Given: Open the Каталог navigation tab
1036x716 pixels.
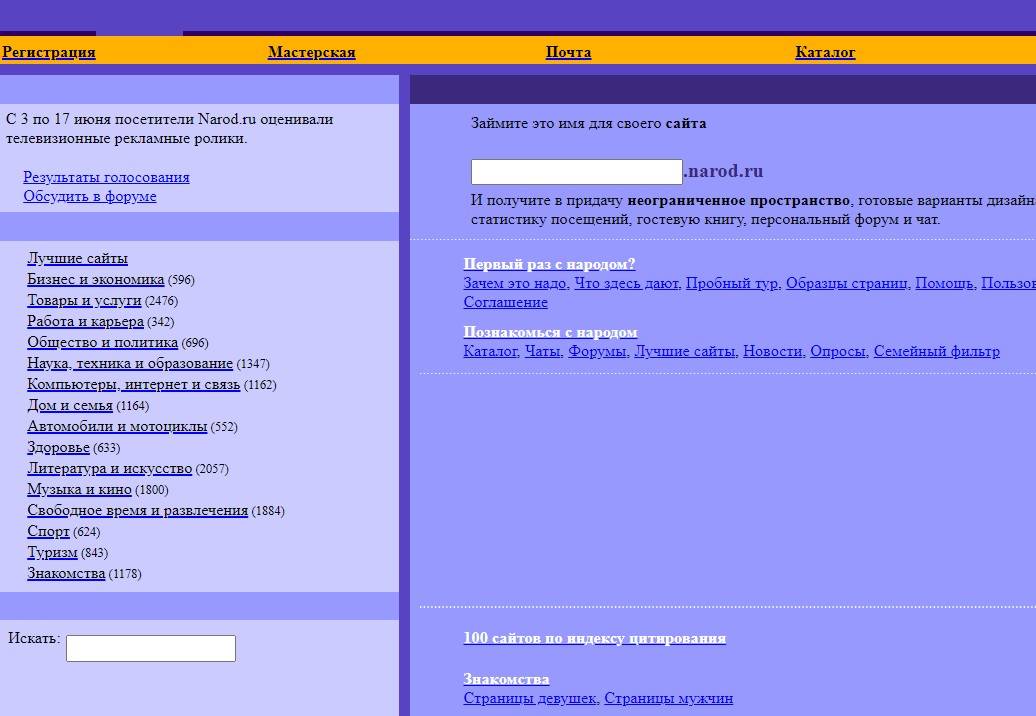Looking at the screenshot, I should click(x=825, y=52).
